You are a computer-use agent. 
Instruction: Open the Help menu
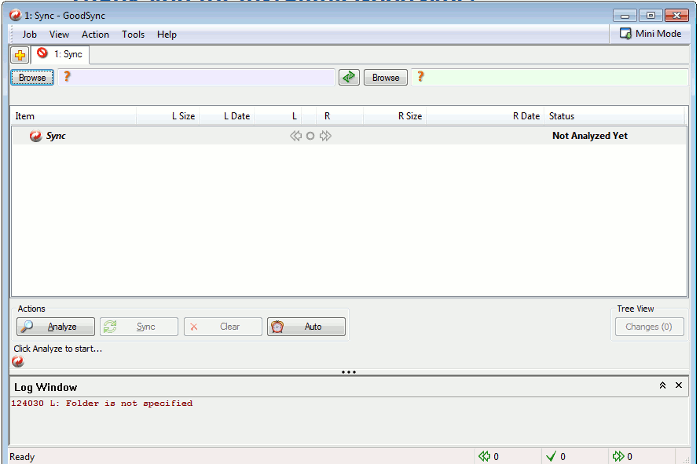[x=167, y=34]
